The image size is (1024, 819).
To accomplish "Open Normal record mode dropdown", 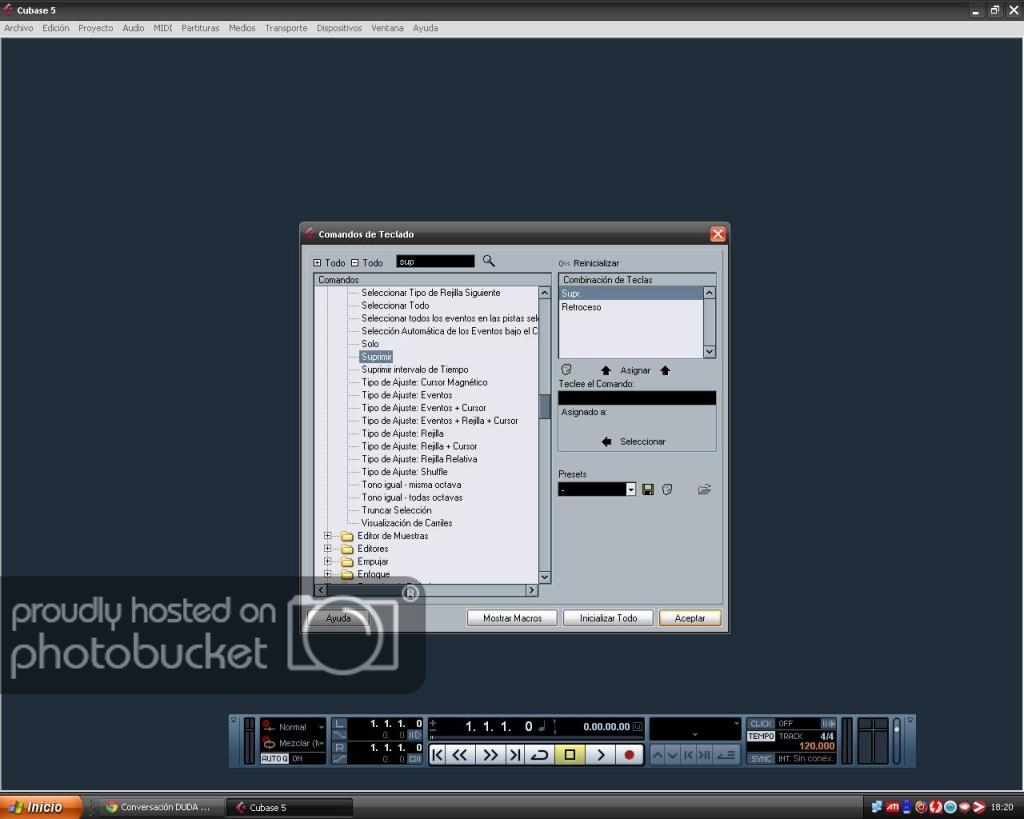I will (x=321, y=727).
